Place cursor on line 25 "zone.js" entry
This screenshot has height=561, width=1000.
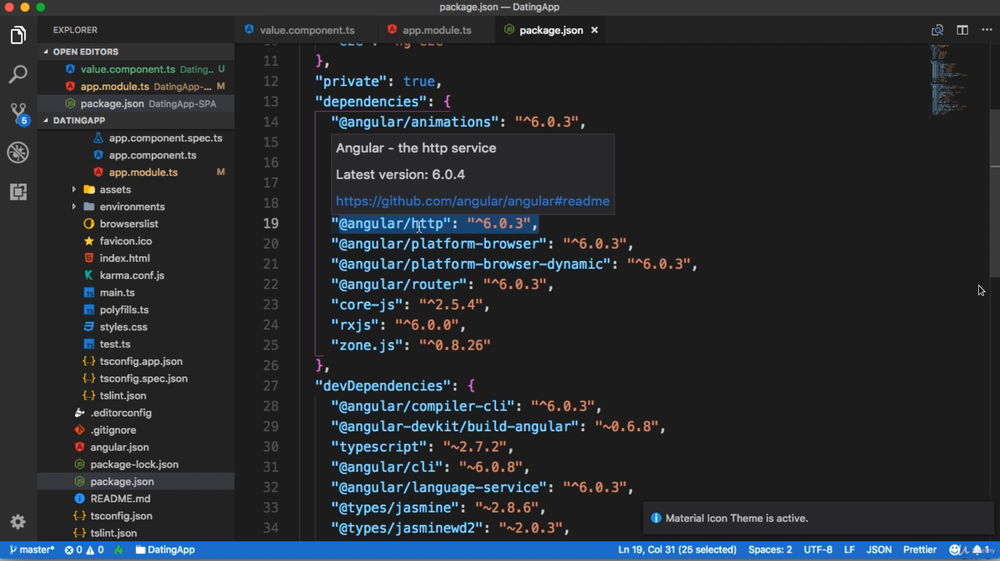411,345
